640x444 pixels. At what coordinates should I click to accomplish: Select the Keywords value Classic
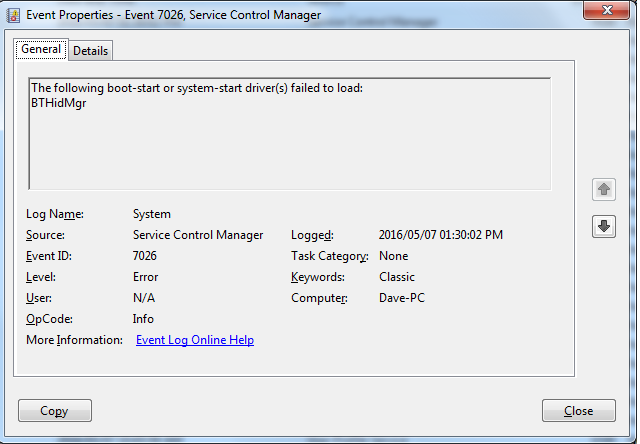coord(397,277)
